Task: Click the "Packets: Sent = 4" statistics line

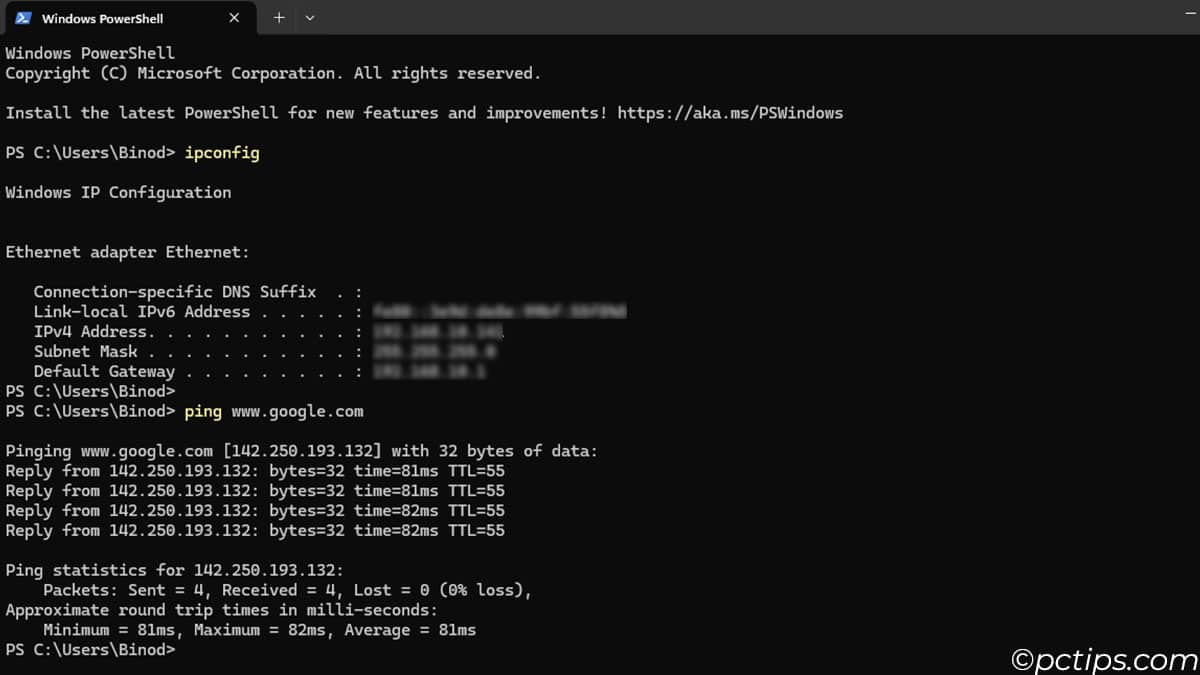Action: (287, 590)
